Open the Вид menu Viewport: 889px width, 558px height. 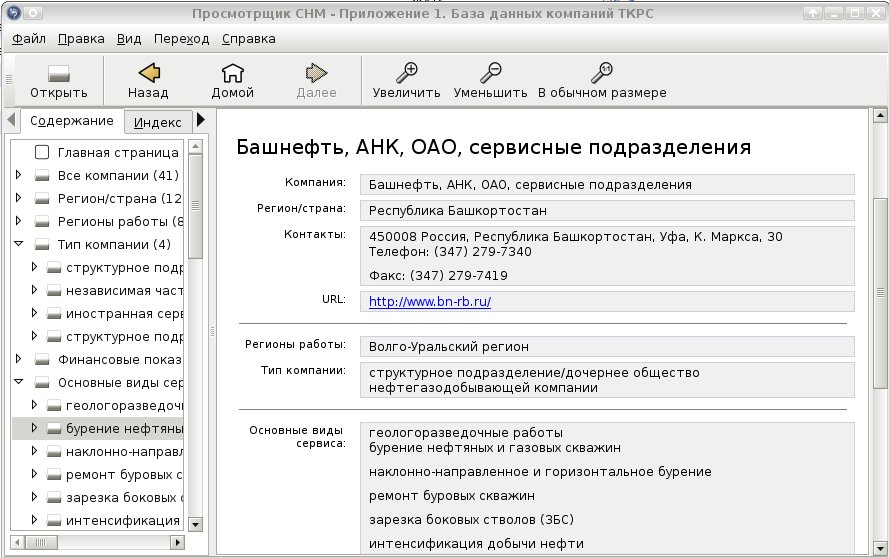pyautogui.click(x=129, y=39)
